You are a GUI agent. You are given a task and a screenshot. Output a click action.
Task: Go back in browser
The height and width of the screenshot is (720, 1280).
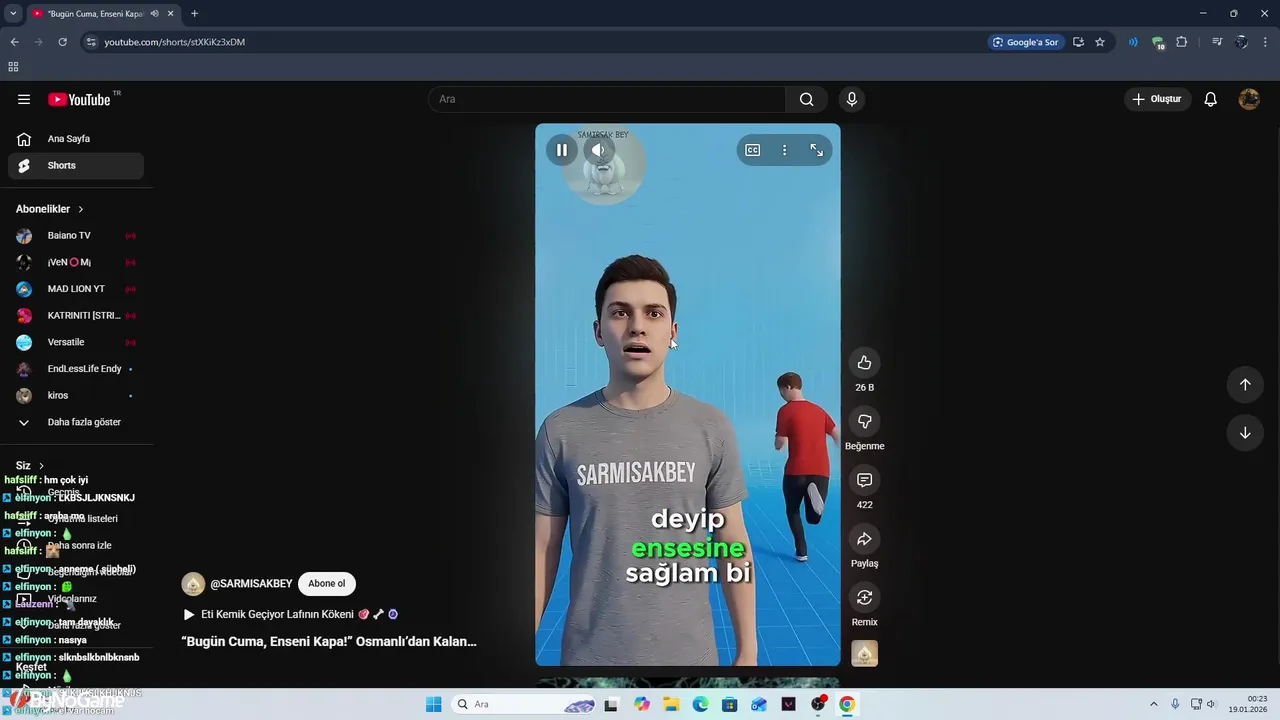coord(14,42)
